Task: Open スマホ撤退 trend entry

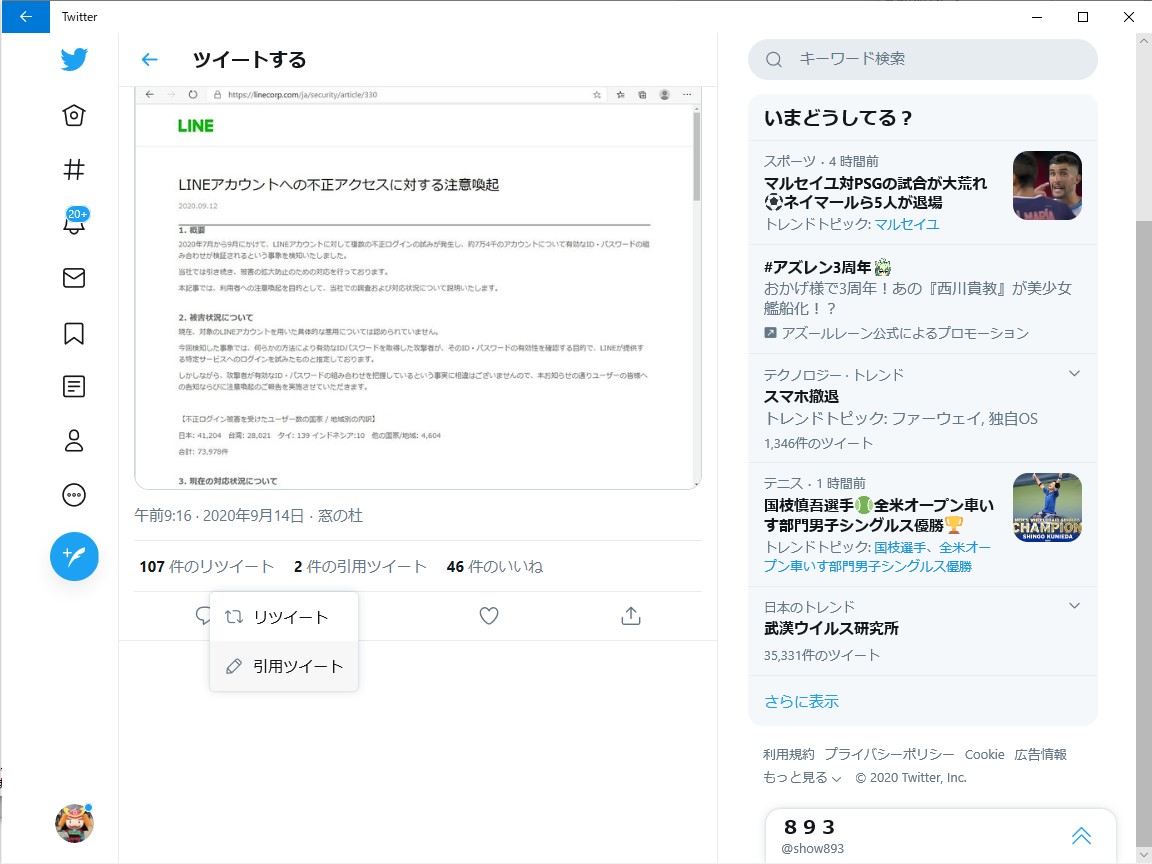Action: click(x=923, y=408)
